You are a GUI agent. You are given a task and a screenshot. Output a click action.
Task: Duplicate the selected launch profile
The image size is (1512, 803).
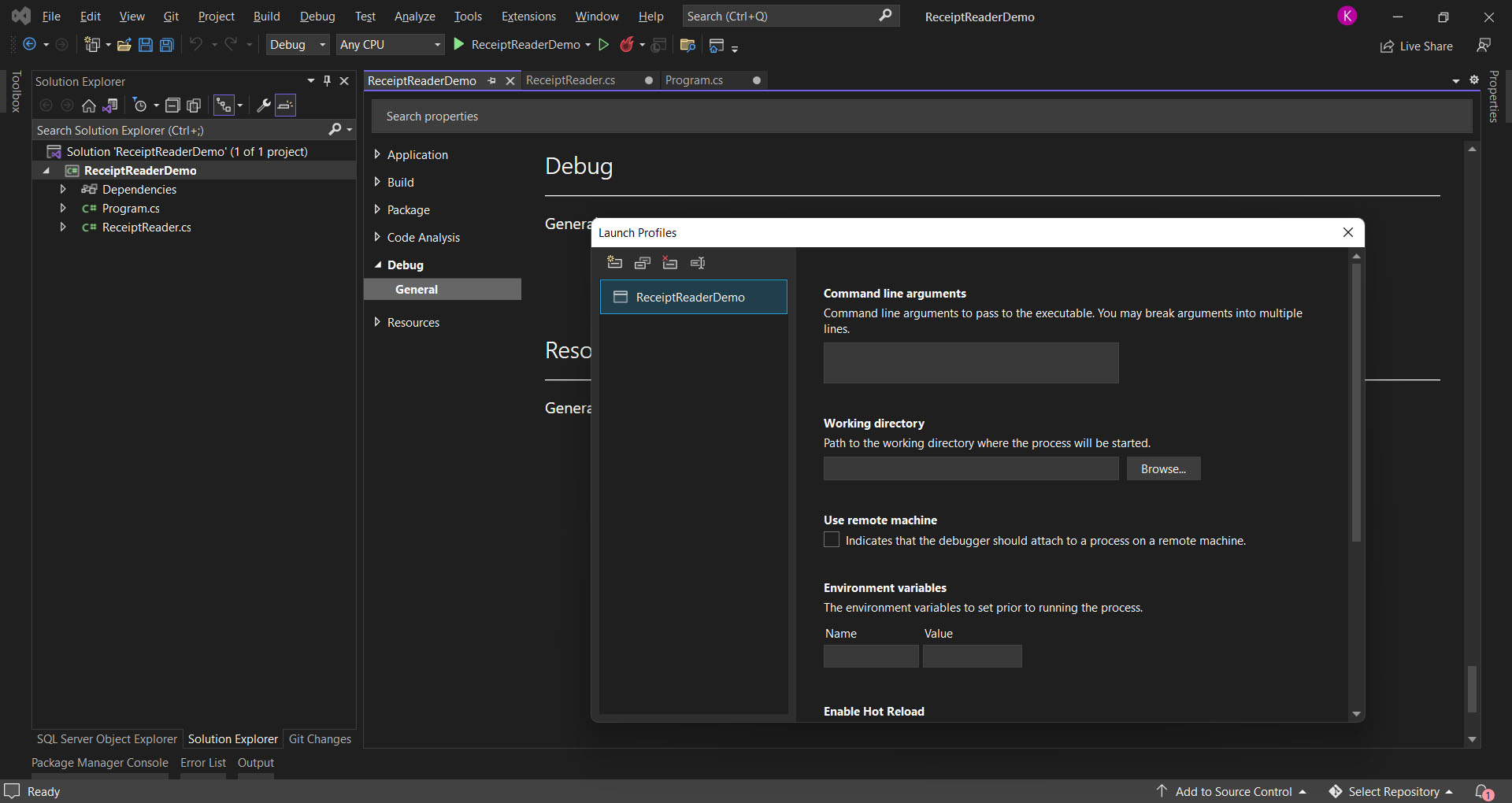(643, 263)
